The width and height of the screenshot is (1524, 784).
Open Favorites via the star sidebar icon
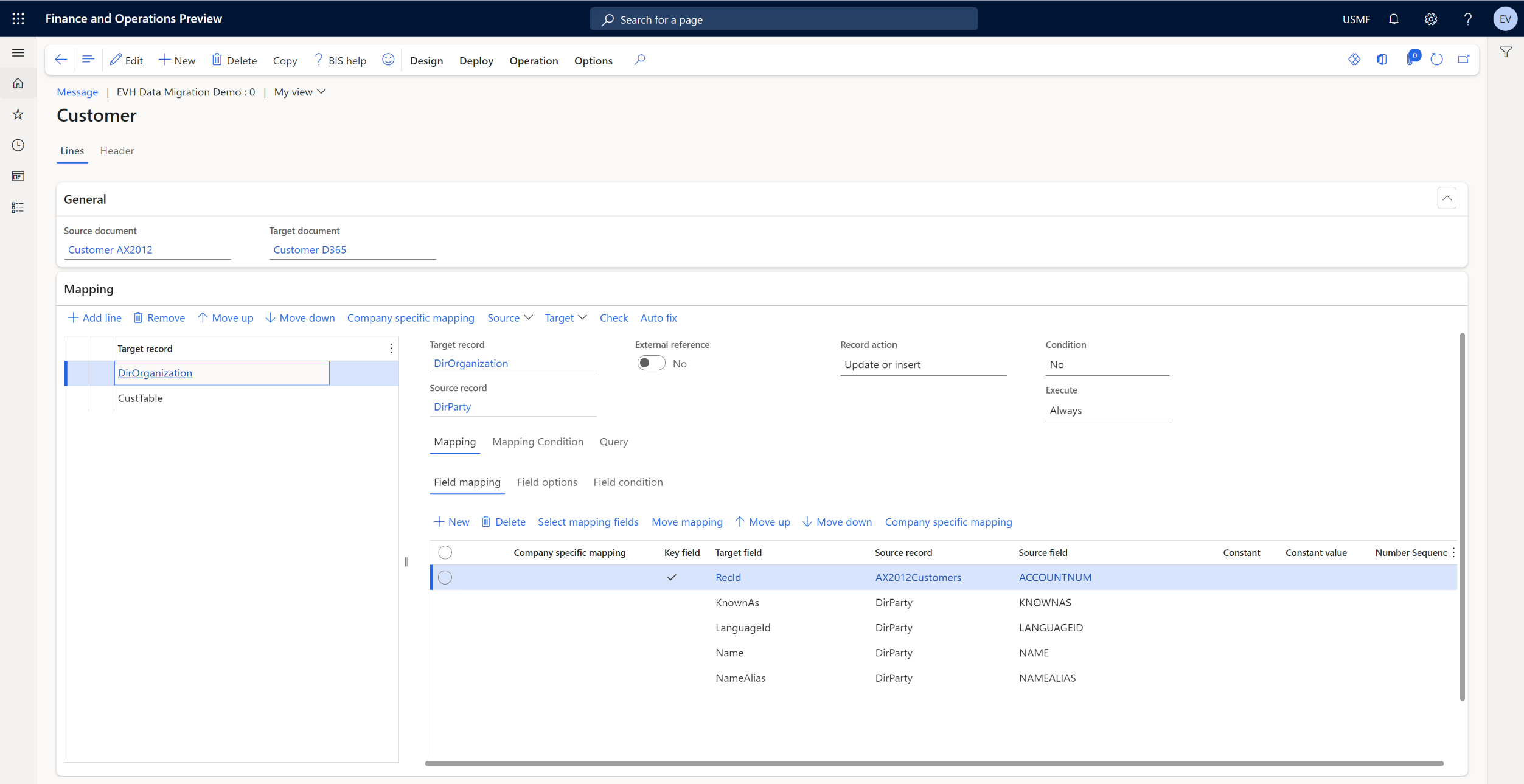click(18, 114)
